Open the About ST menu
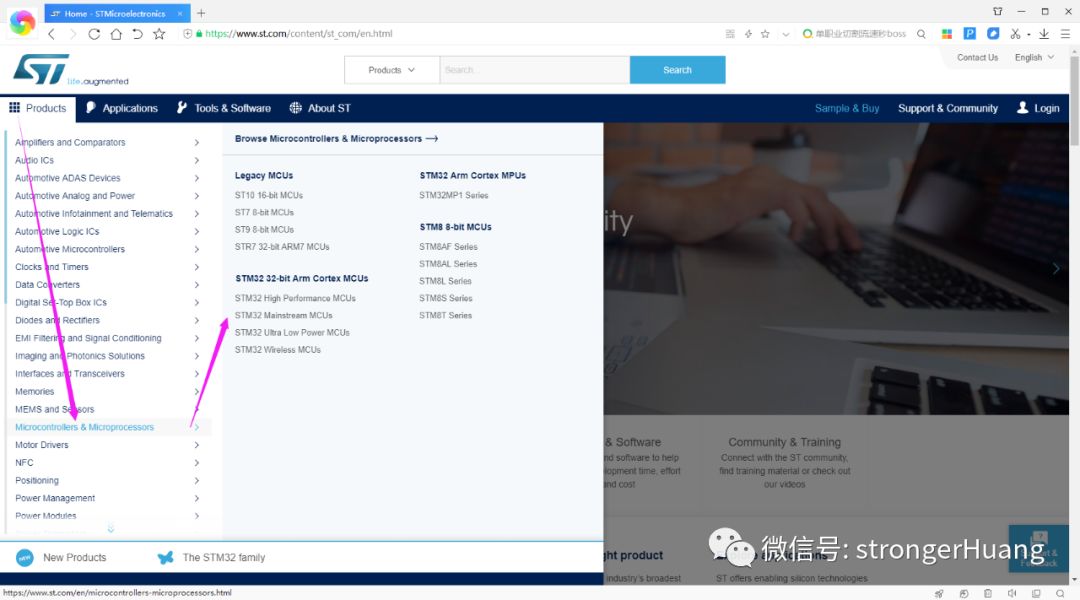 (x=320, y=108)
